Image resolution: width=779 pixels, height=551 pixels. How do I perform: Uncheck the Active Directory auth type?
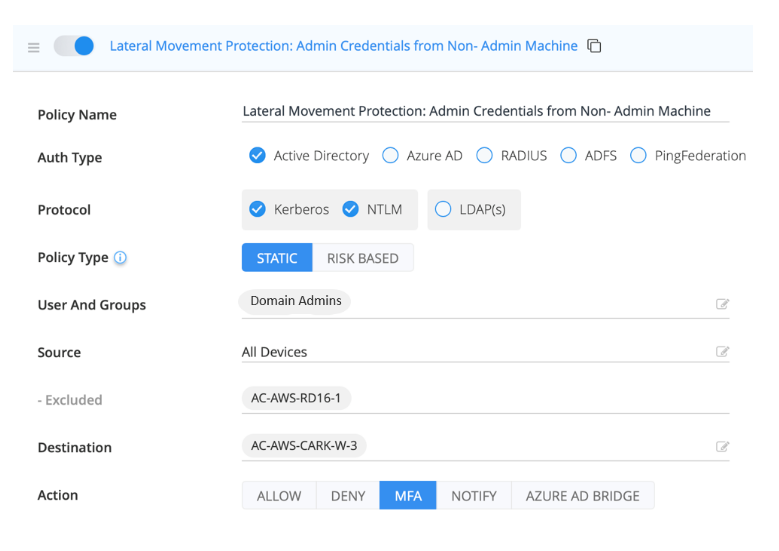pos(257,156)
